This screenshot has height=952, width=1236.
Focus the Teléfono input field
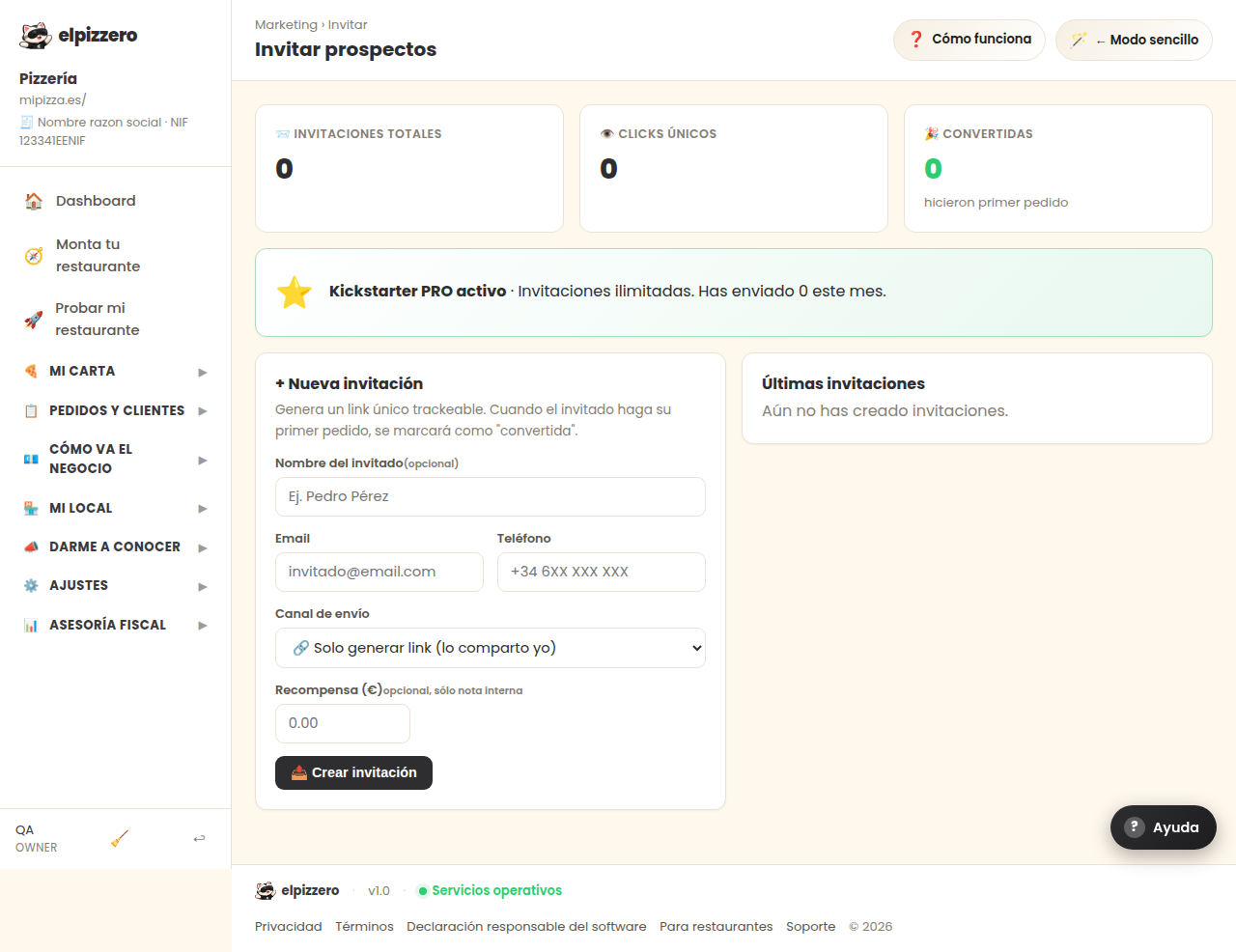click(602, 573)
